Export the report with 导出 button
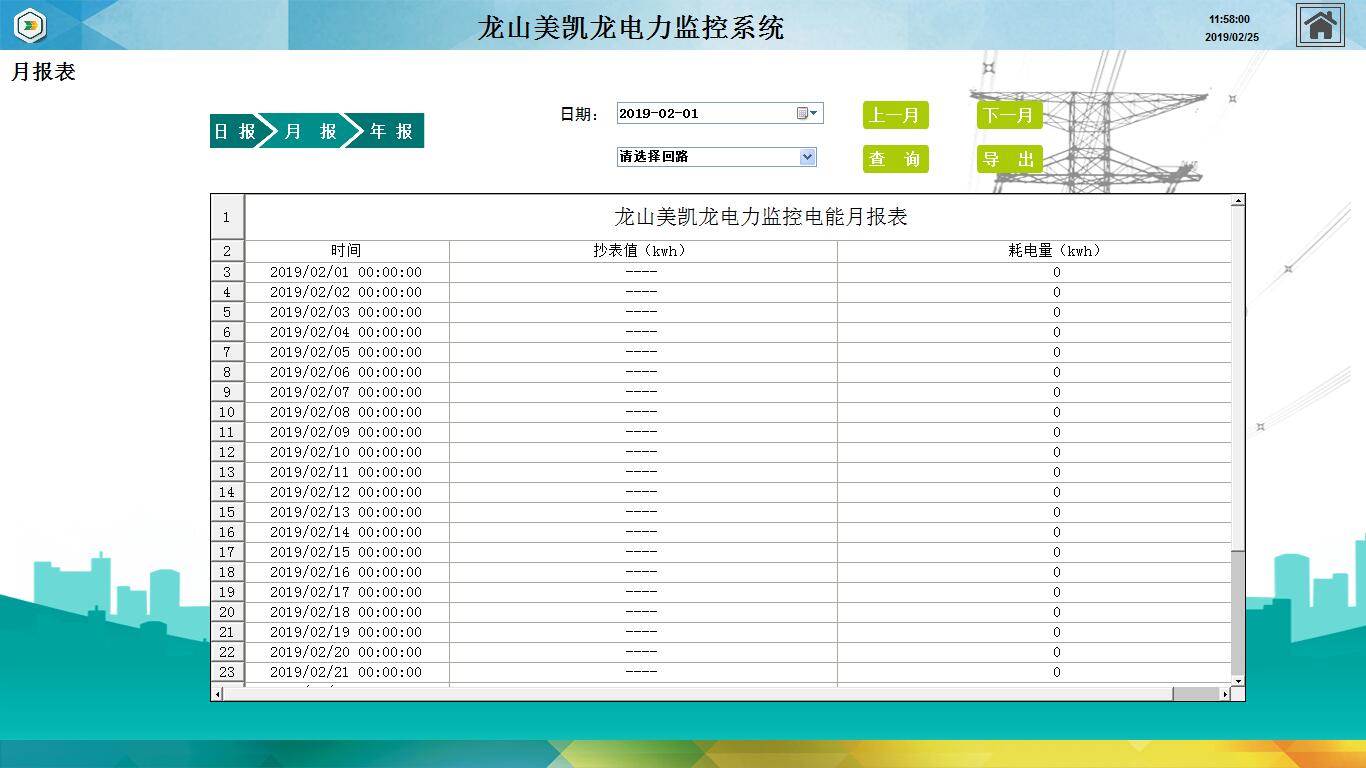 1009,160
